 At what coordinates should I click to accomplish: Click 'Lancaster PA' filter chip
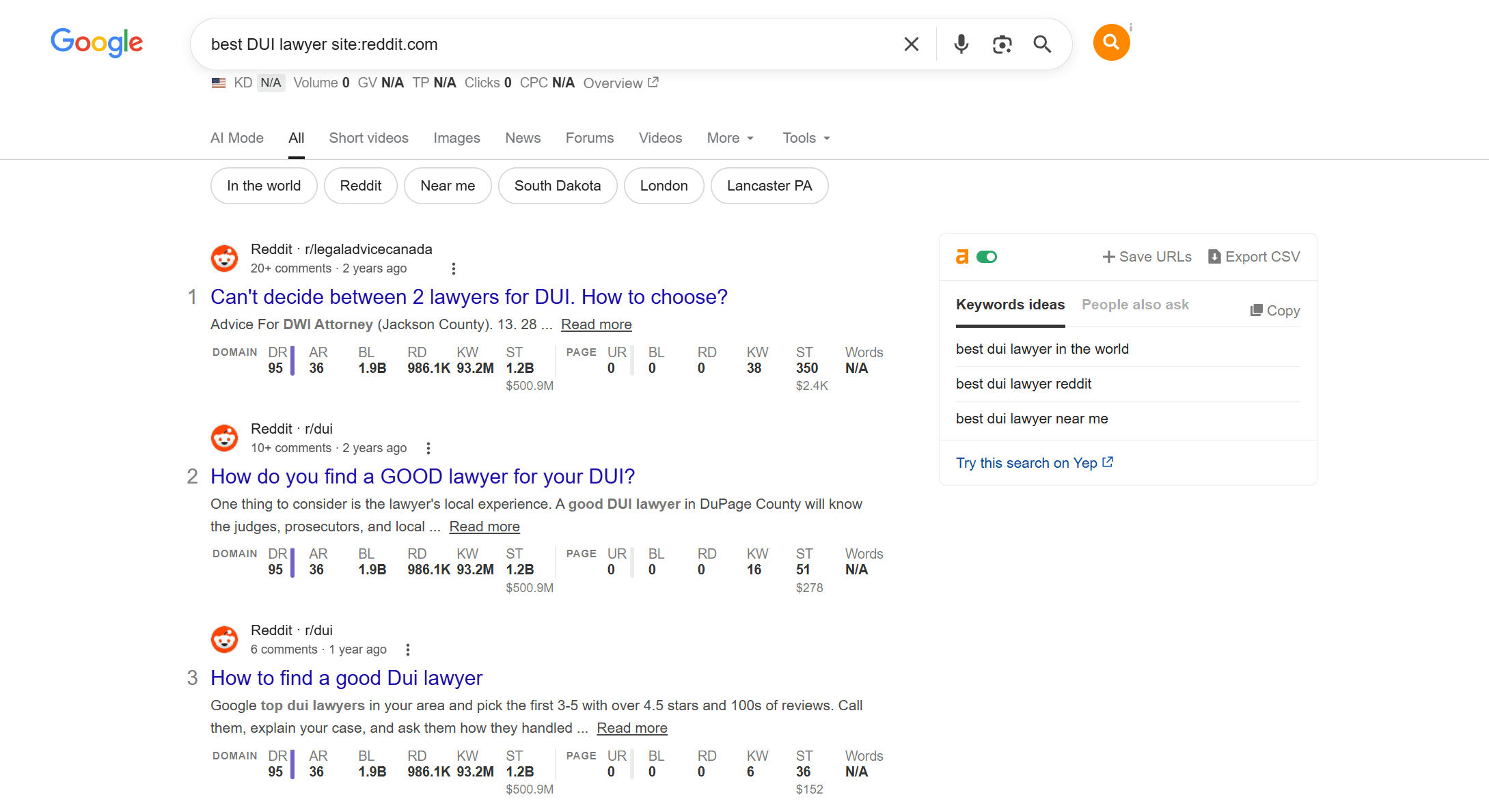pos(769,186)
